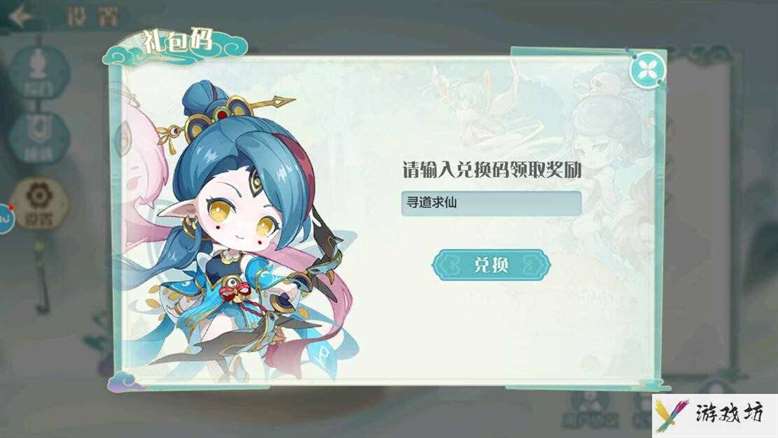Open the gear 设置 sidebar tab
Screen dimensions: 778x438
[x=39, y=203]
